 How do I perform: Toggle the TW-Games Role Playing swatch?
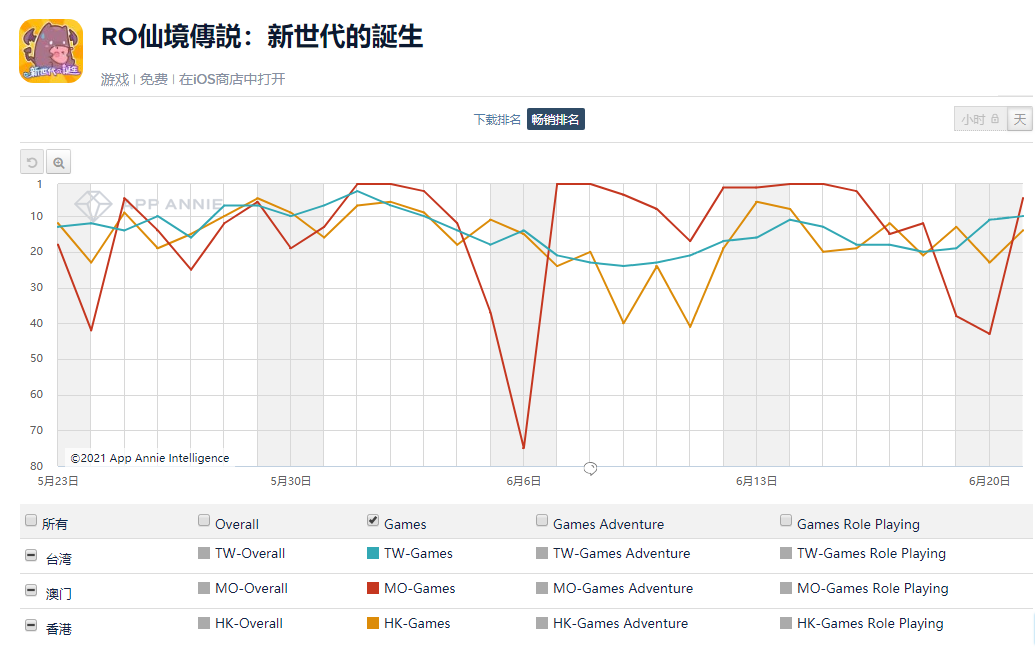coord(785,553)
